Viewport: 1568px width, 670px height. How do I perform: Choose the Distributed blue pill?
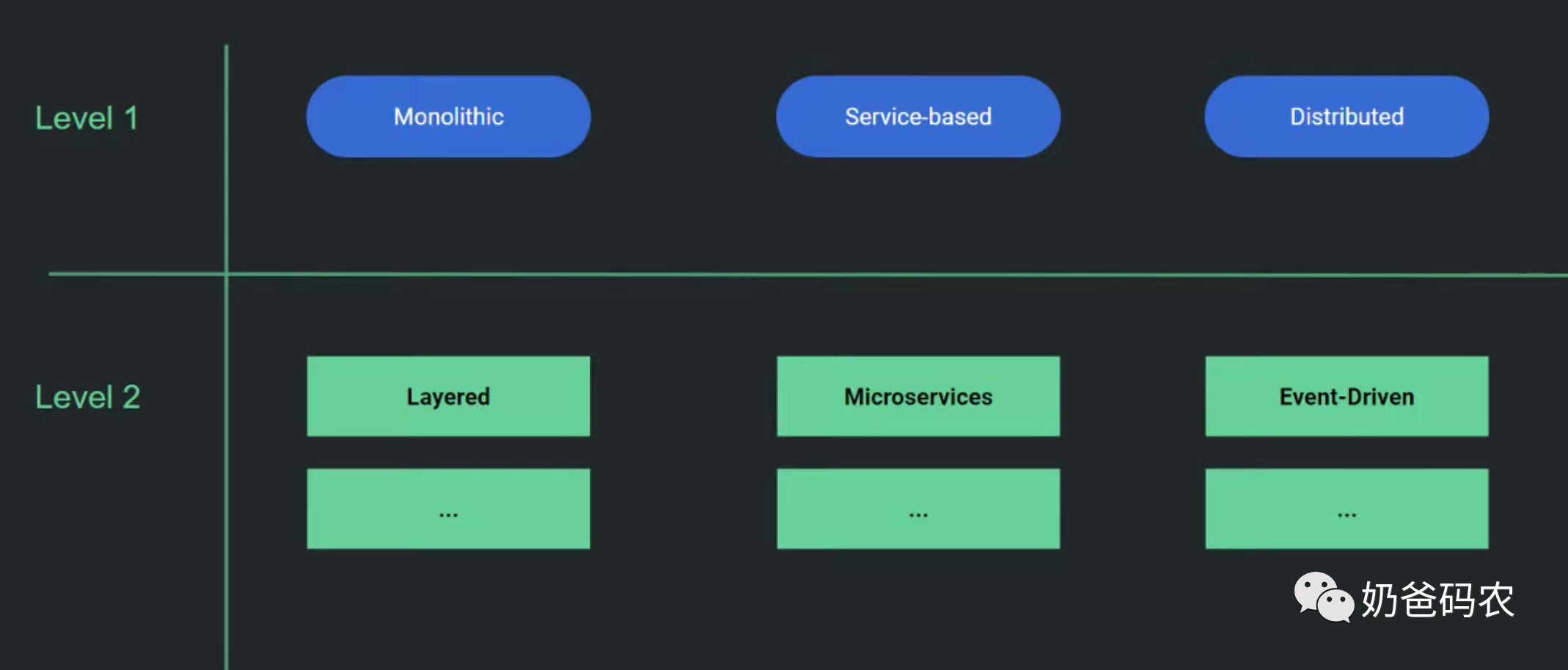click(x=1347, y=117)
